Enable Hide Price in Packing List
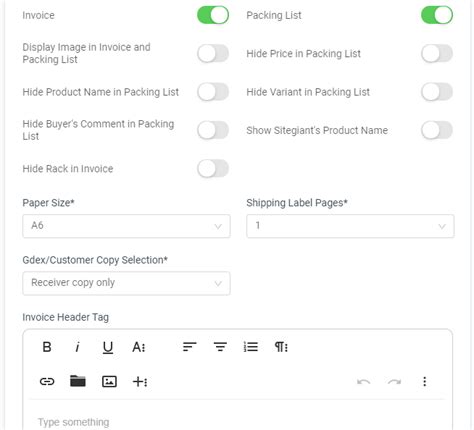This screenshot has height=430, width=474. (x=437, y=54)
